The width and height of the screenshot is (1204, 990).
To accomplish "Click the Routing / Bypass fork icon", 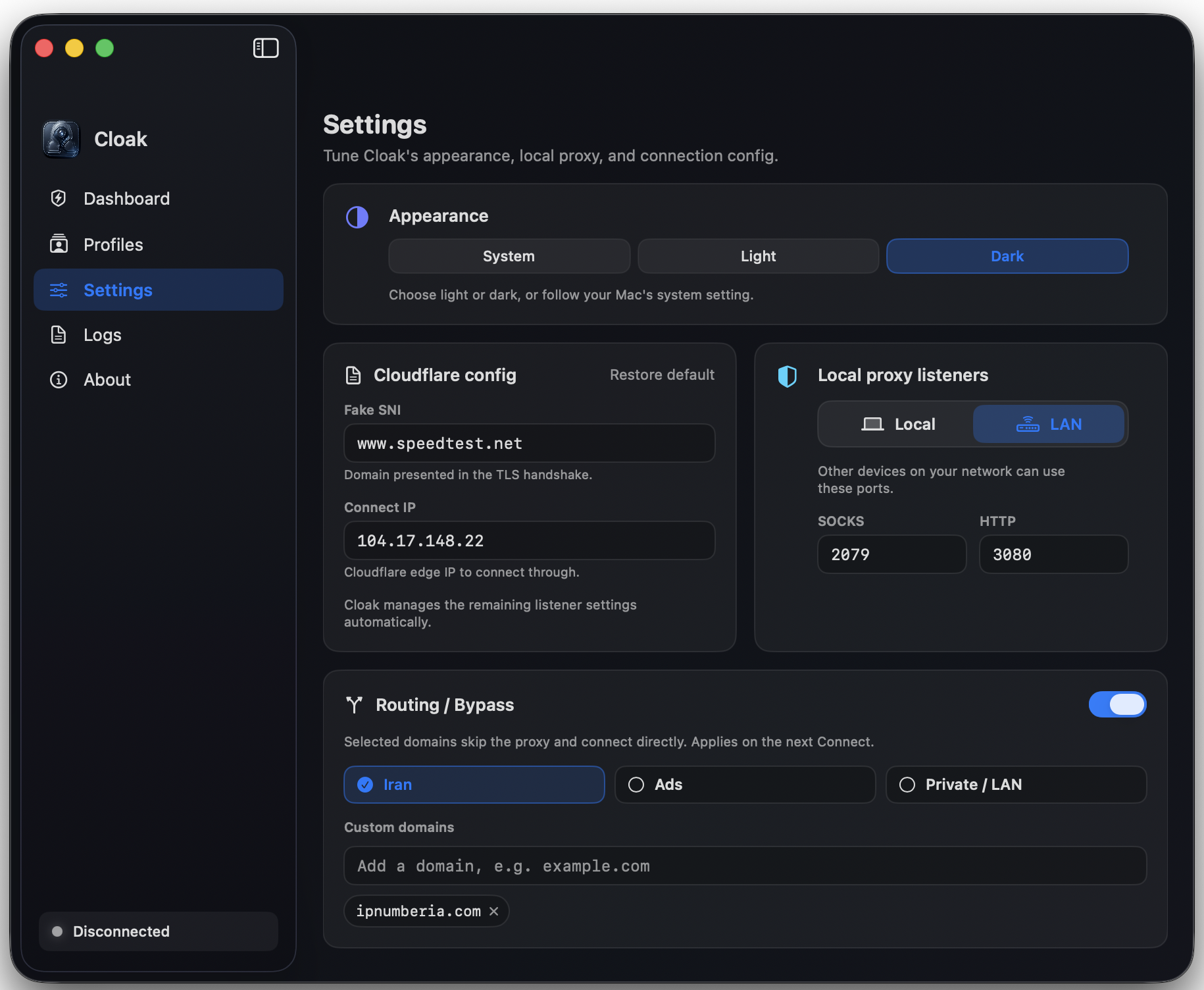I will click(354, 705).
